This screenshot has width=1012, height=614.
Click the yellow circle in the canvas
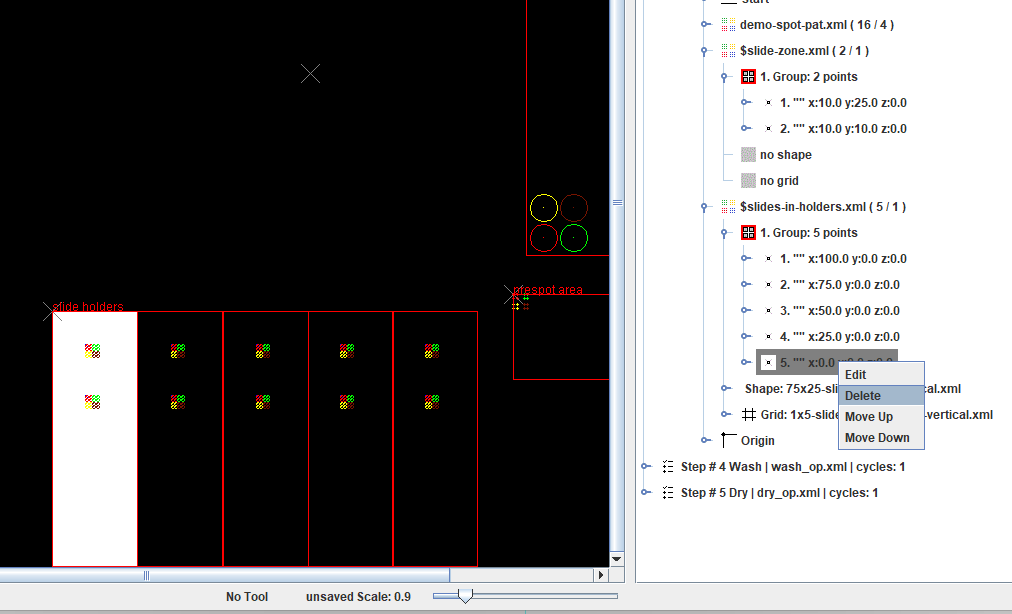[x=544, y=208]
